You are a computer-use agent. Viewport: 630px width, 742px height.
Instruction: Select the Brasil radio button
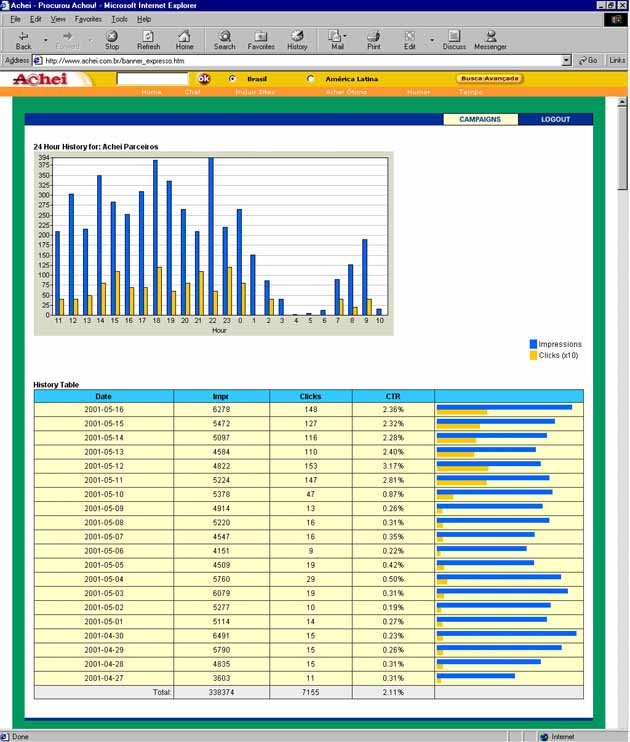(232, 78)
